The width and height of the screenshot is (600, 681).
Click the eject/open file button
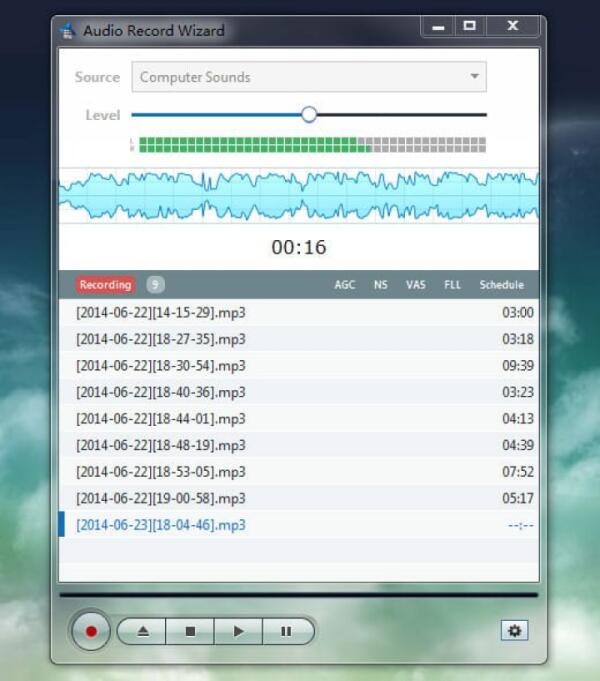tap(143, 631)
